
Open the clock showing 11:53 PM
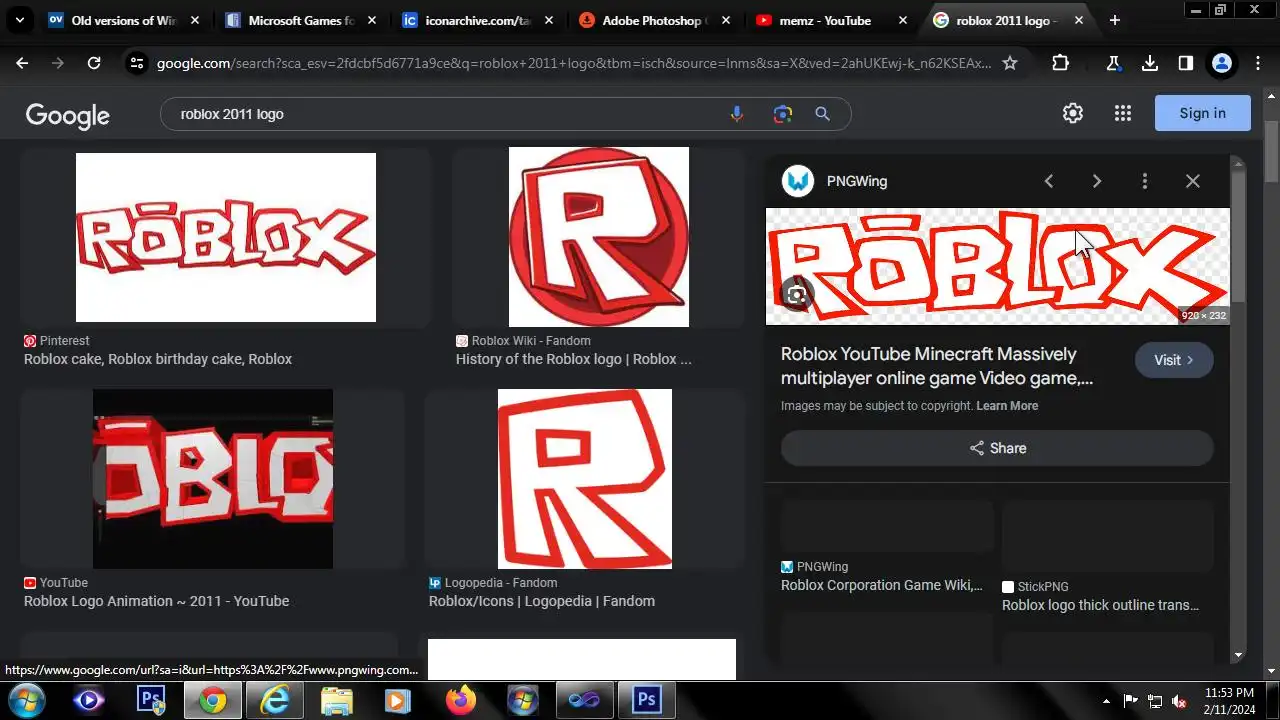click(x=1230, y=700)
